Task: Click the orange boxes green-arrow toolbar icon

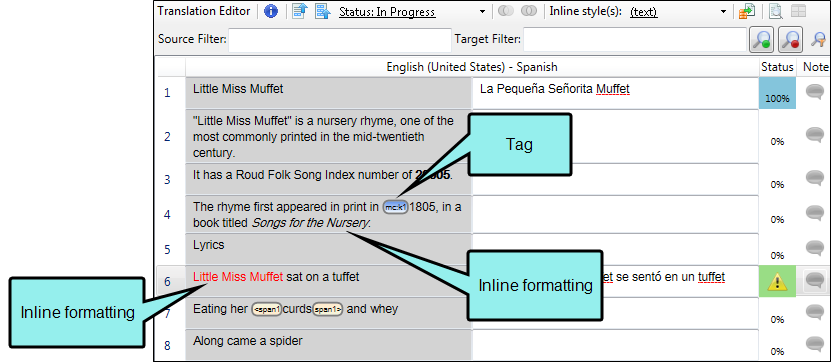Action: 747,12
